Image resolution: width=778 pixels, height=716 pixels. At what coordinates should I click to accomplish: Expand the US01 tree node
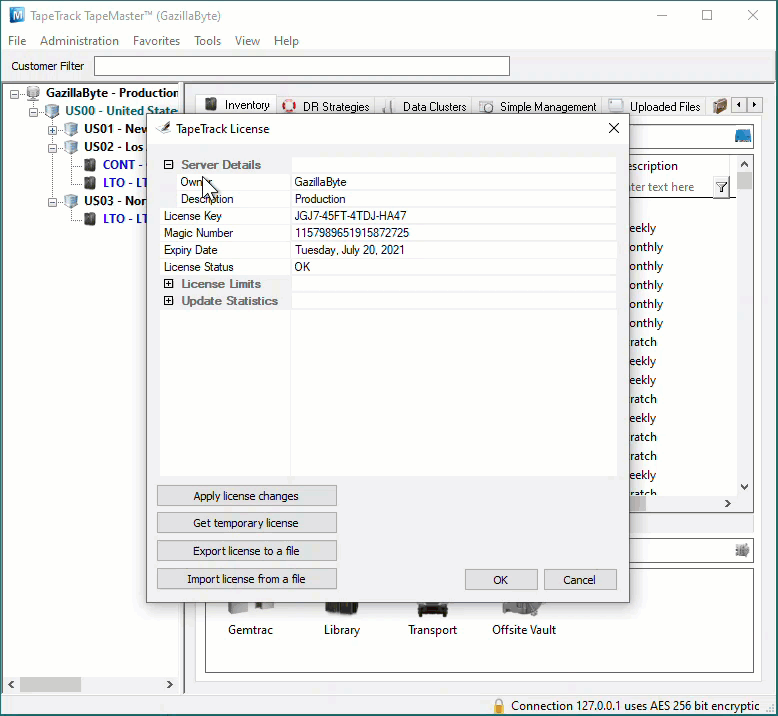pyautogui.click(x=52, y=130)
